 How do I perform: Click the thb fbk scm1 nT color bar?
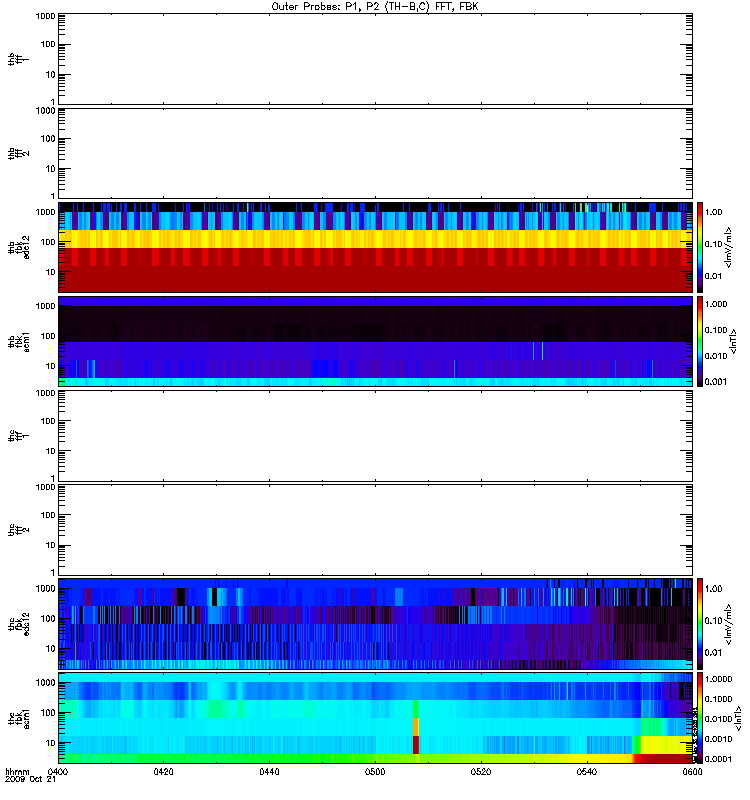pyautogui.click(x=700, y=341)
